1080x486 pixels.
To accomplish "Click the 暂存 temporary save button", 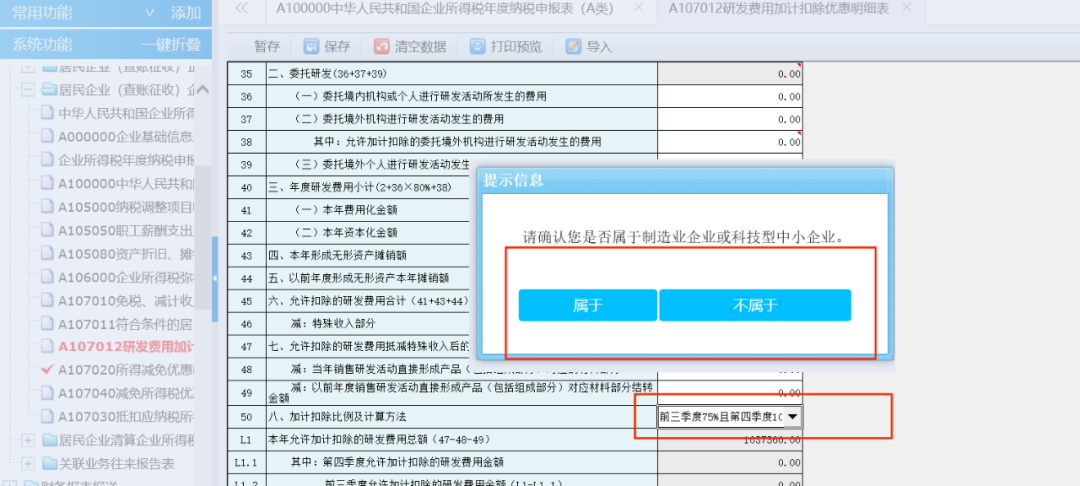I will pyautogui.click(x=267, y=47).
